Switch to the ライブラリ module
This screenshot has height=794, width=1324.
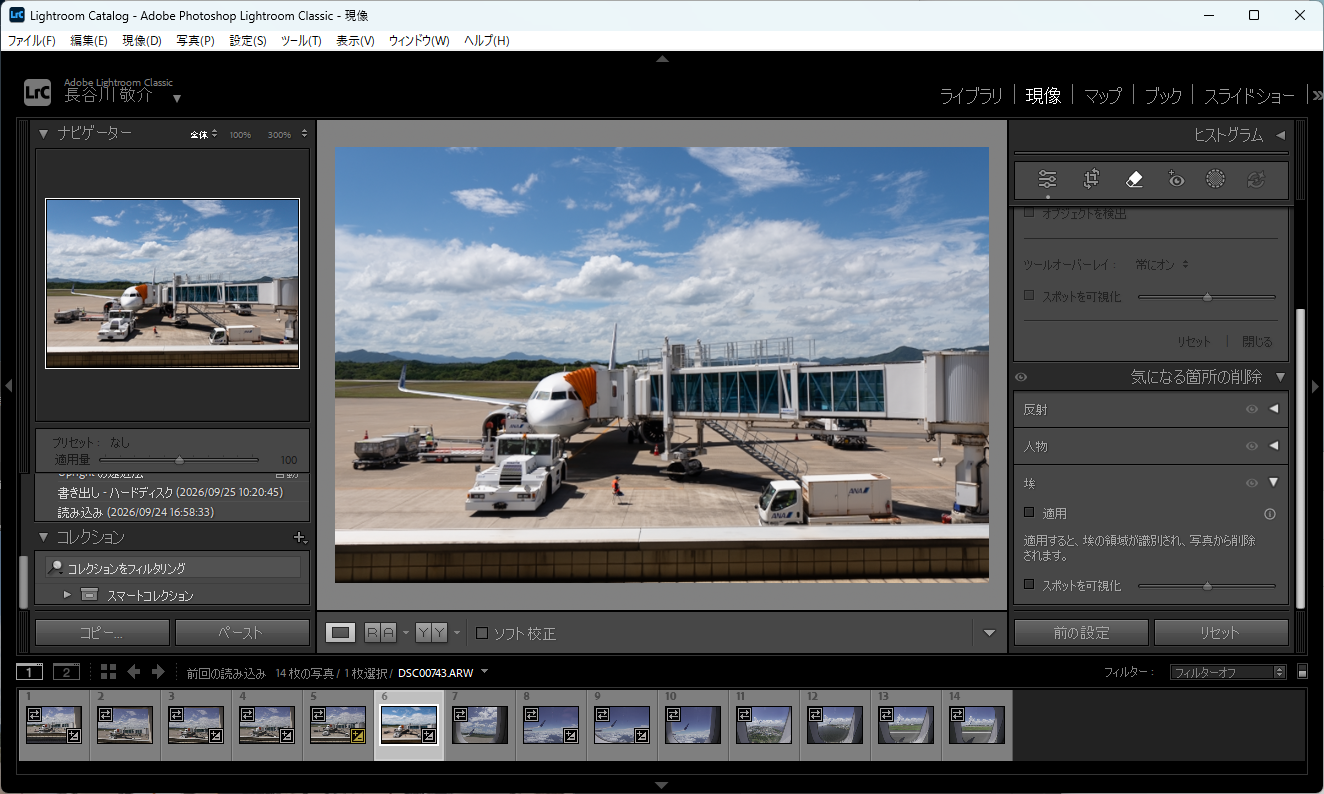pyautogui.click(x=970, y=96)
